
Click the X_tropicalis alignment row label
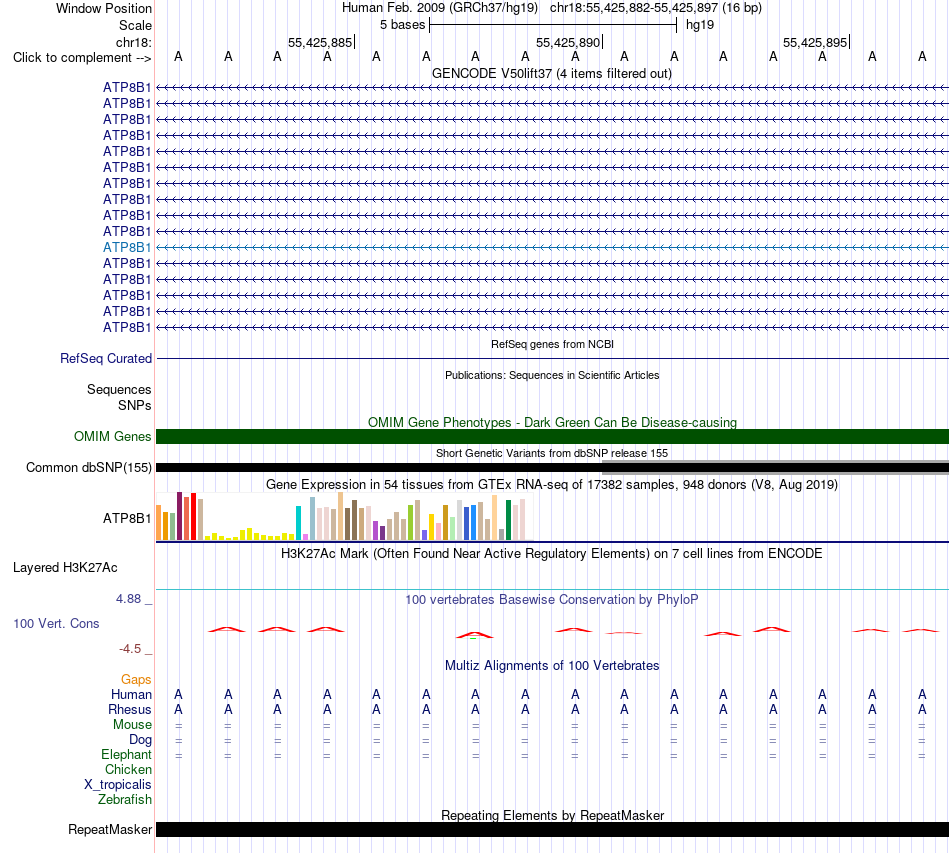pos(118,785)
